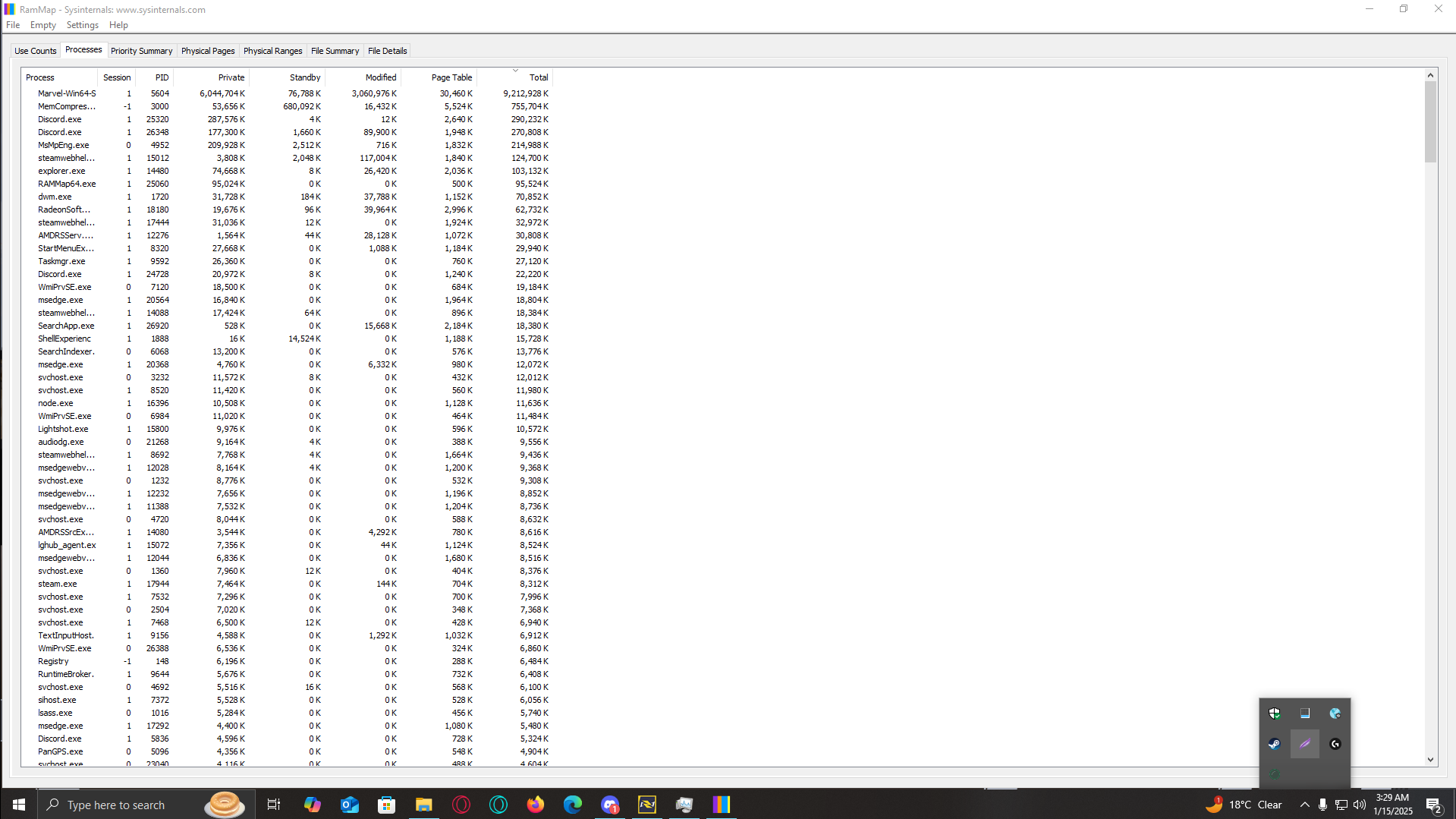Screen dimensions: 1456x819
Task: Launch teal Opera GX icon on taskbar
Action: (x=498, y=805)
